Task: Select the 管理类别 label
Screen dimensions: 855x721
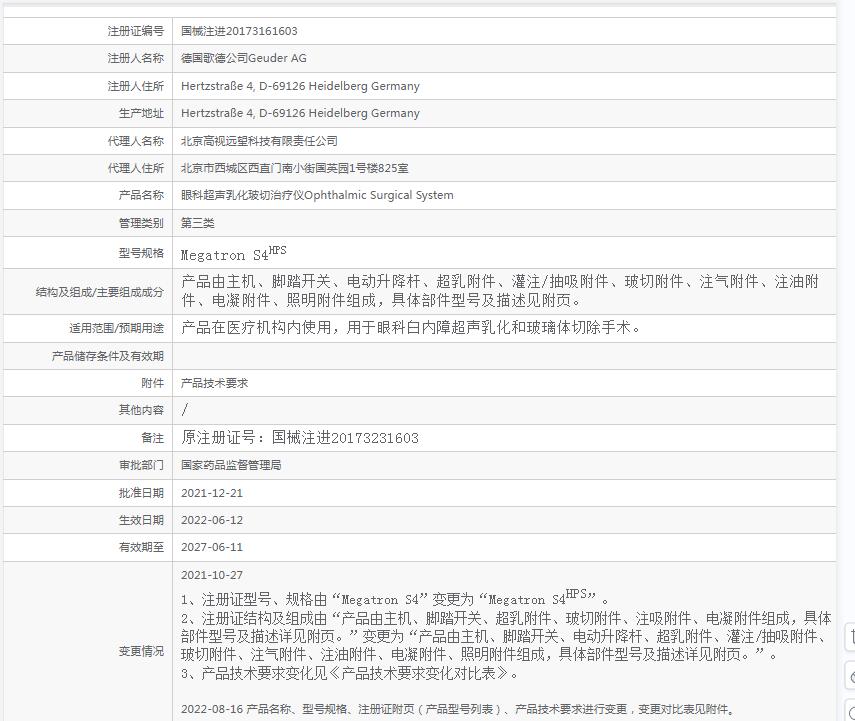Action: tap(141, 223)
